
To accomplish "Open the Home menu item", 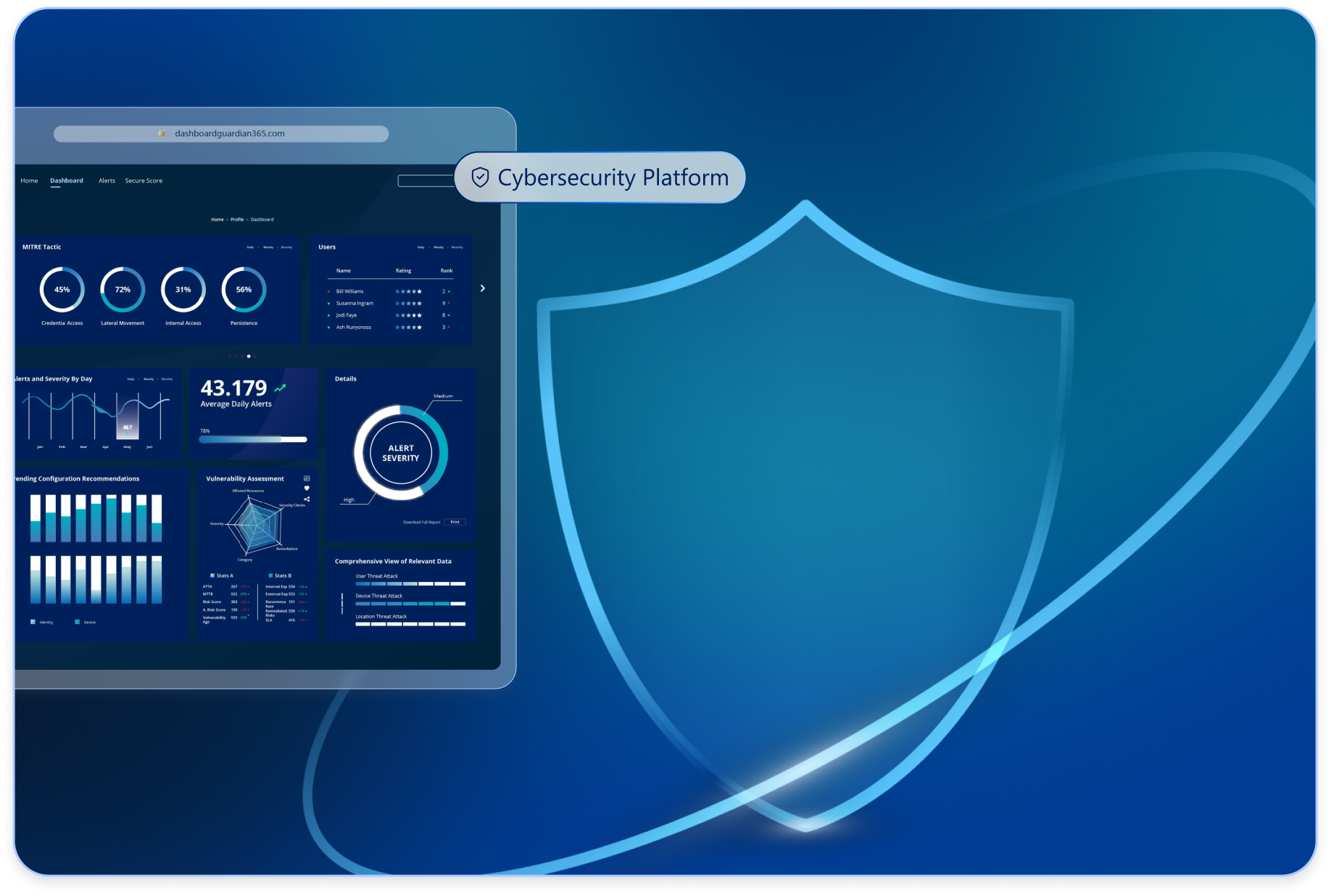I will click(29, 181).
